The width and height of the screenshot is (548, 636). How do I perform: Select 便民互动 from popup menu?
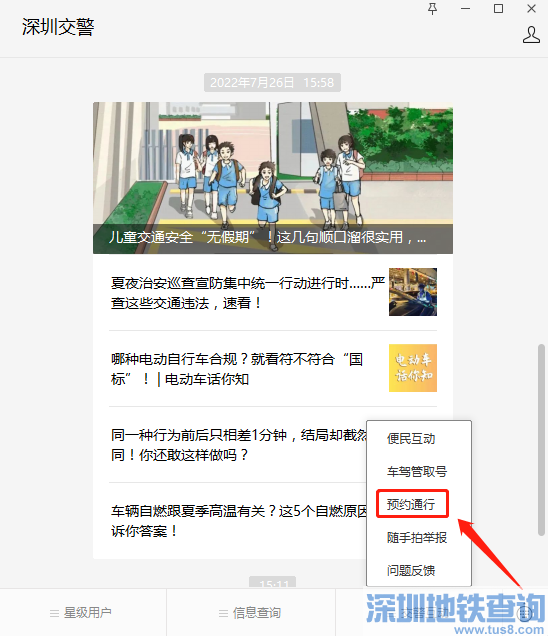[411, 438]
